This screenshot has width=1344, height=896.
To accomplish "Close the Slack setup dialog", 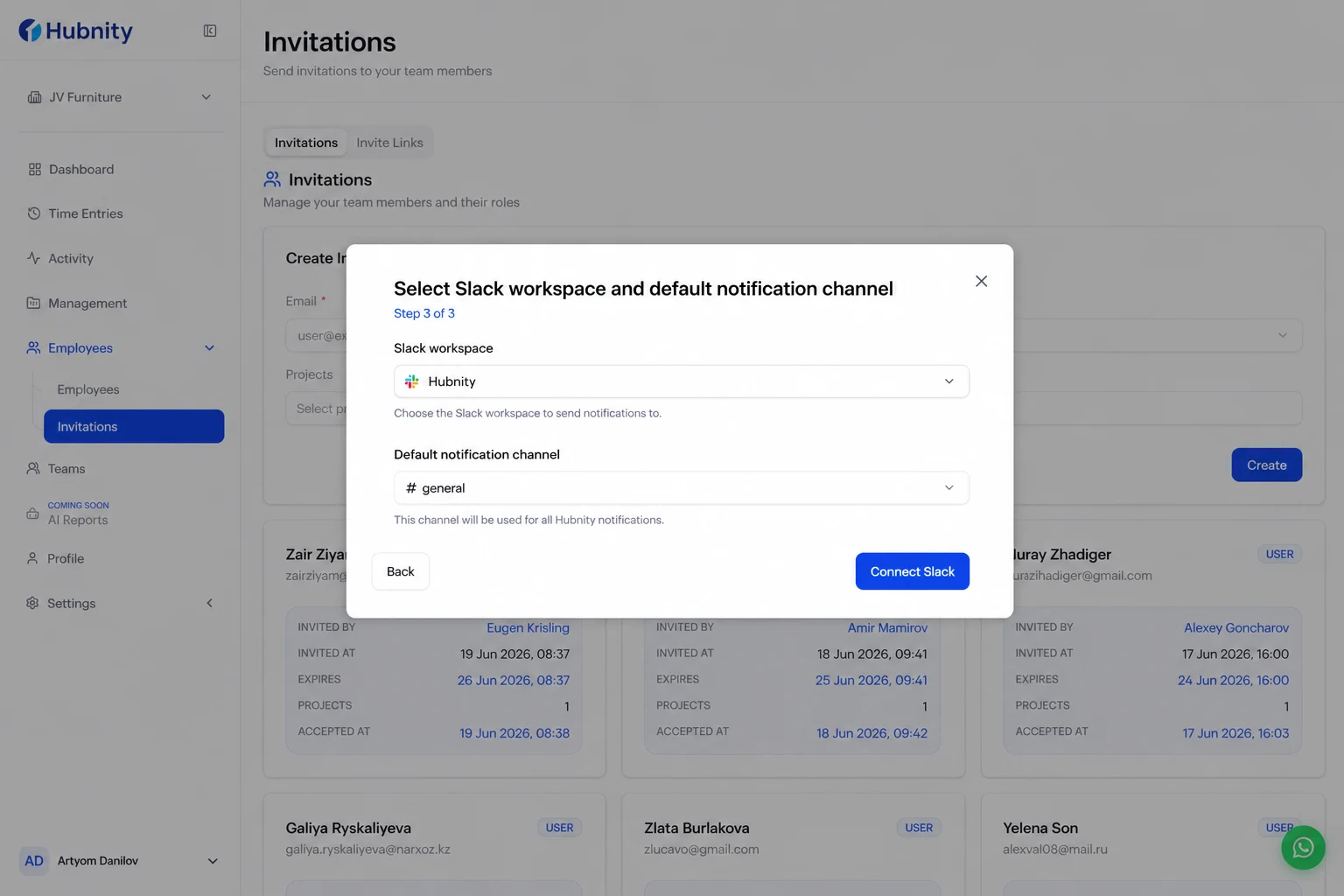I will click(x=981, y=281).
